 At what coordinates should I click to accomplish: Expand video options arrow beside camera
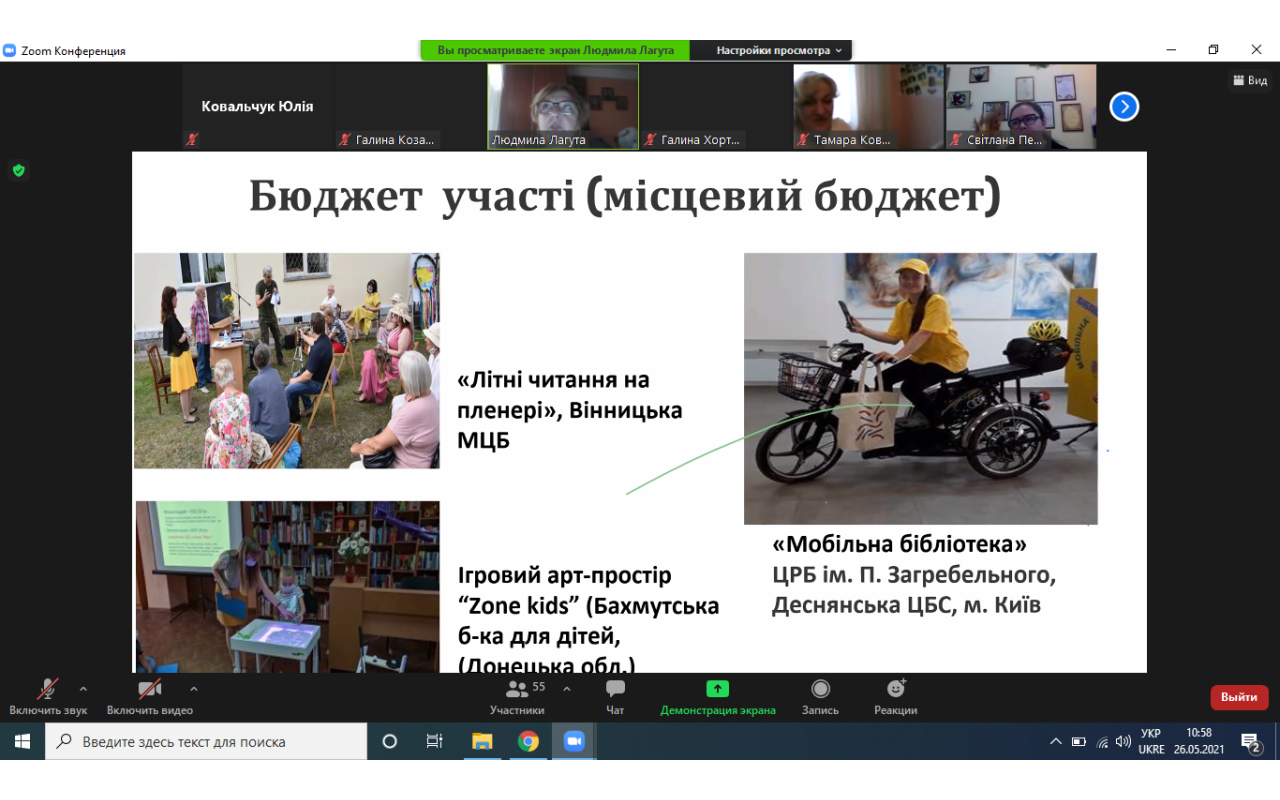point(193,689)
